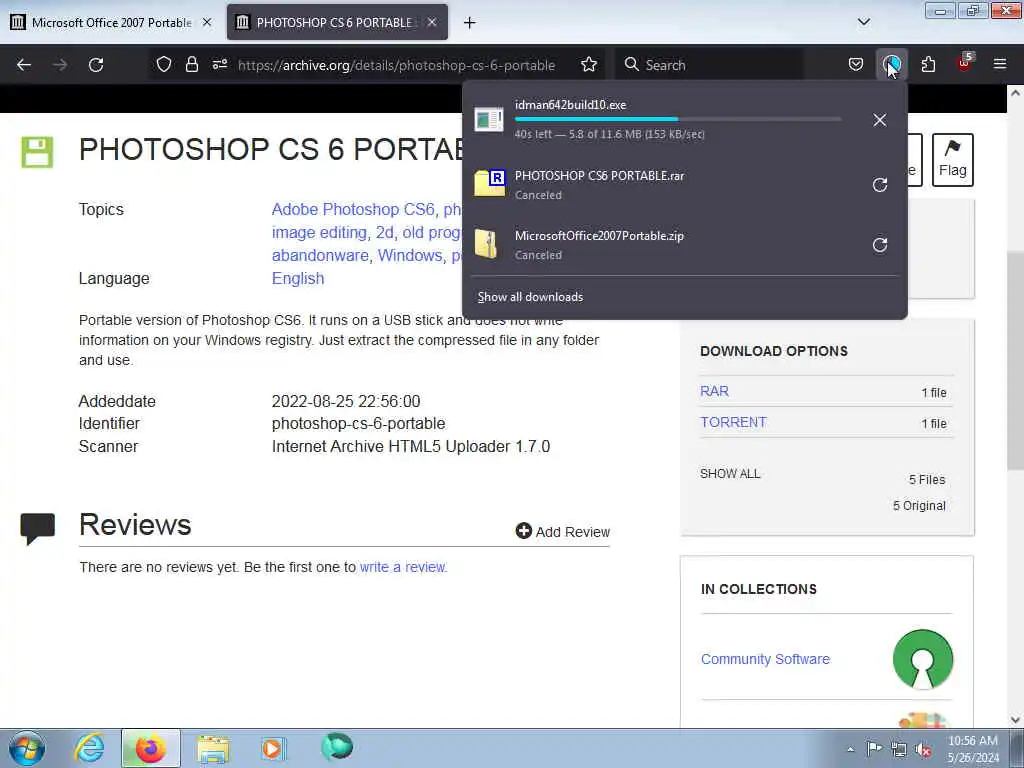Flag this item
The width and height of the screenshot is (1024, 768).
(x=952, y=160)
